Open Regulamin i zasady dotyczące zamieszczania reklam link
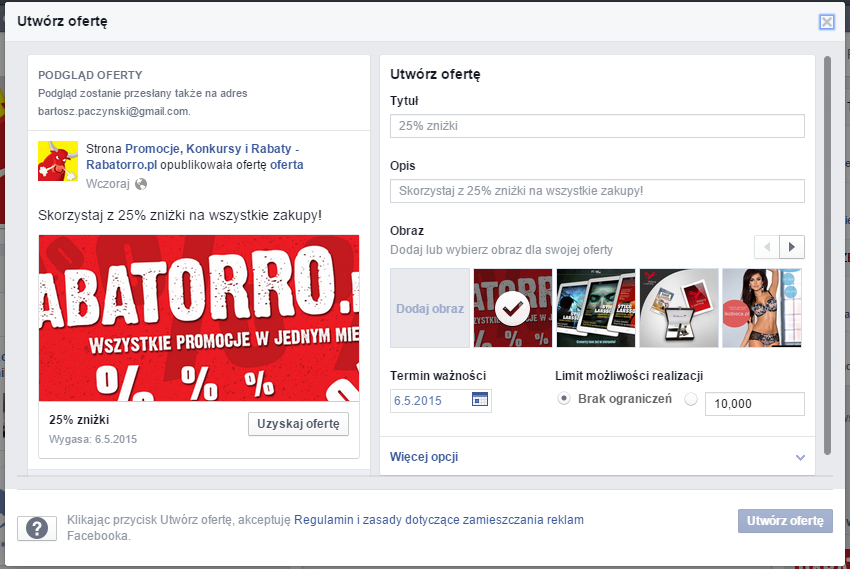This screenshot has height=569, width=850. [x=439, y=520]
